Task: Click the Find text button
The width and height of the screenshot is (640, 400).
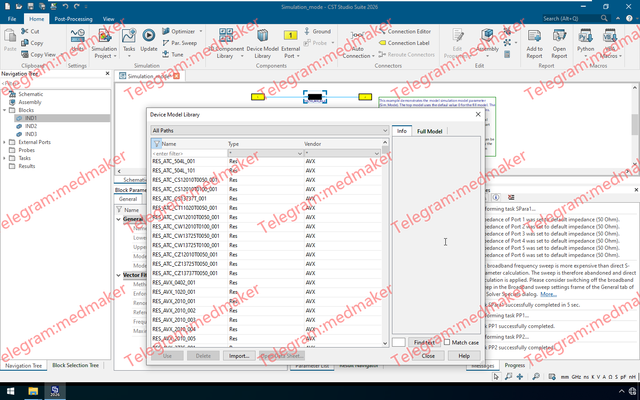Action: click(424, 342)
